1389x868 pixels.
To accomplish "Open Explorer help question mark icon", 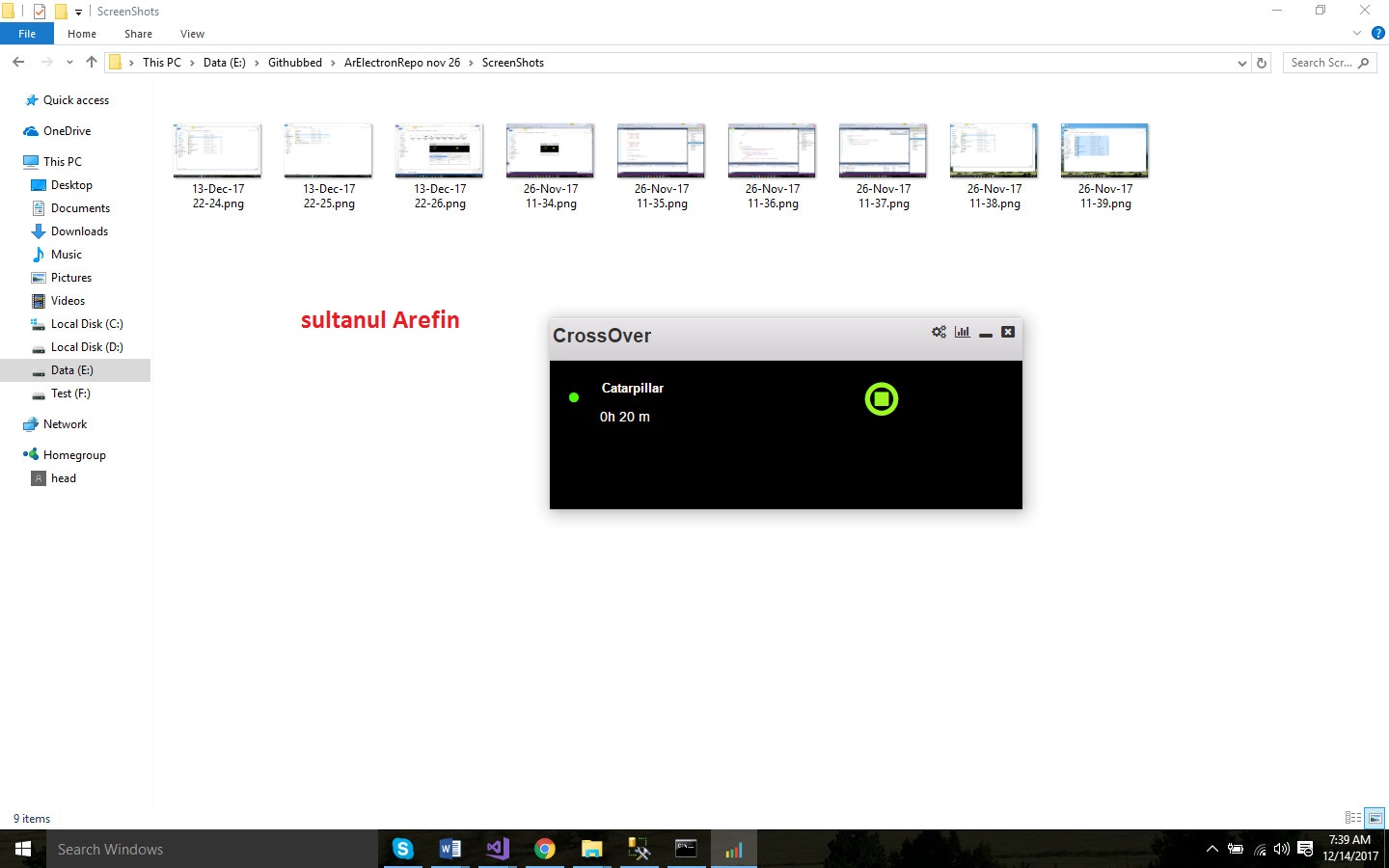I will (x=1378, y=33).
